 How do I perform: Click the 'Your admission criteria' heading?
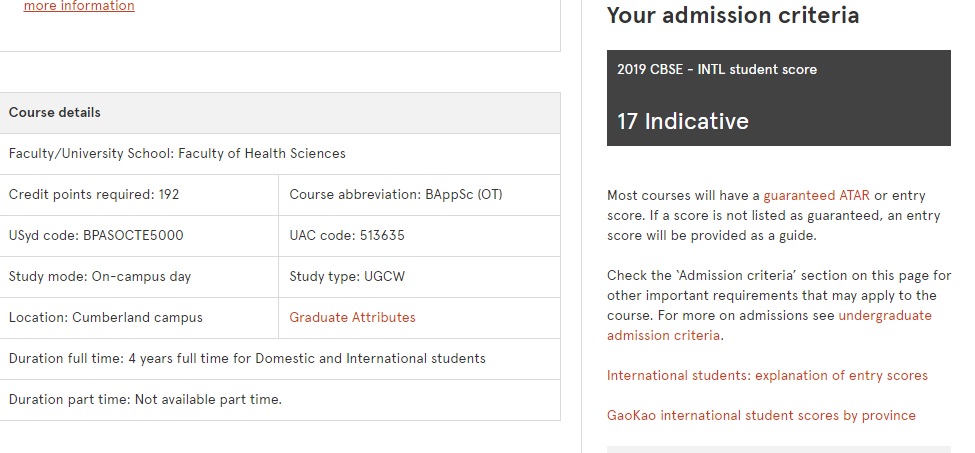733,16
